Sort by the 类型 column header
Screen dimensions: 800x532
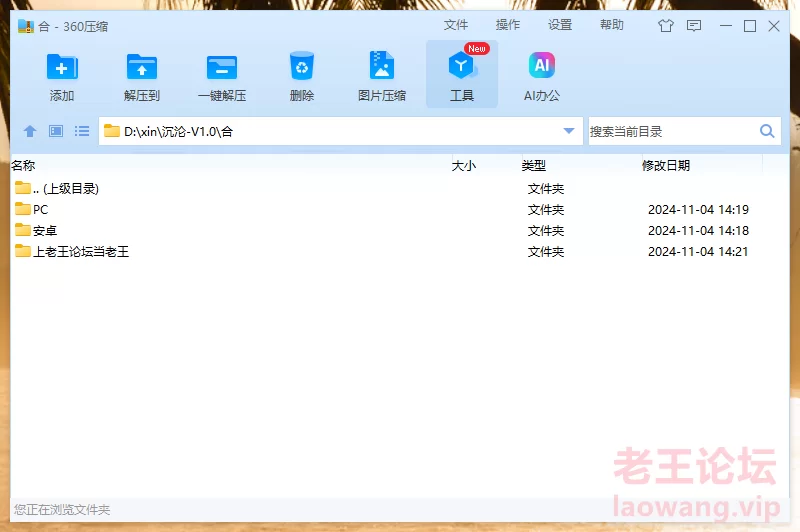tap(534, 165)
